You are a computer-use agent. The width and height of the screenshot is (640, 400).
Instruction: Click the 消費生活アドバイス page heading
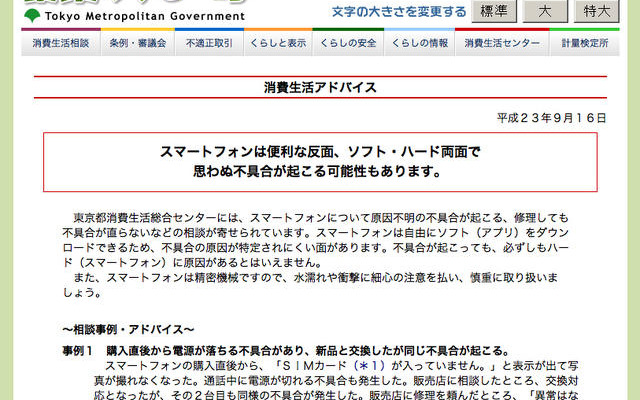pyautogui.click(x=320, y=87)
